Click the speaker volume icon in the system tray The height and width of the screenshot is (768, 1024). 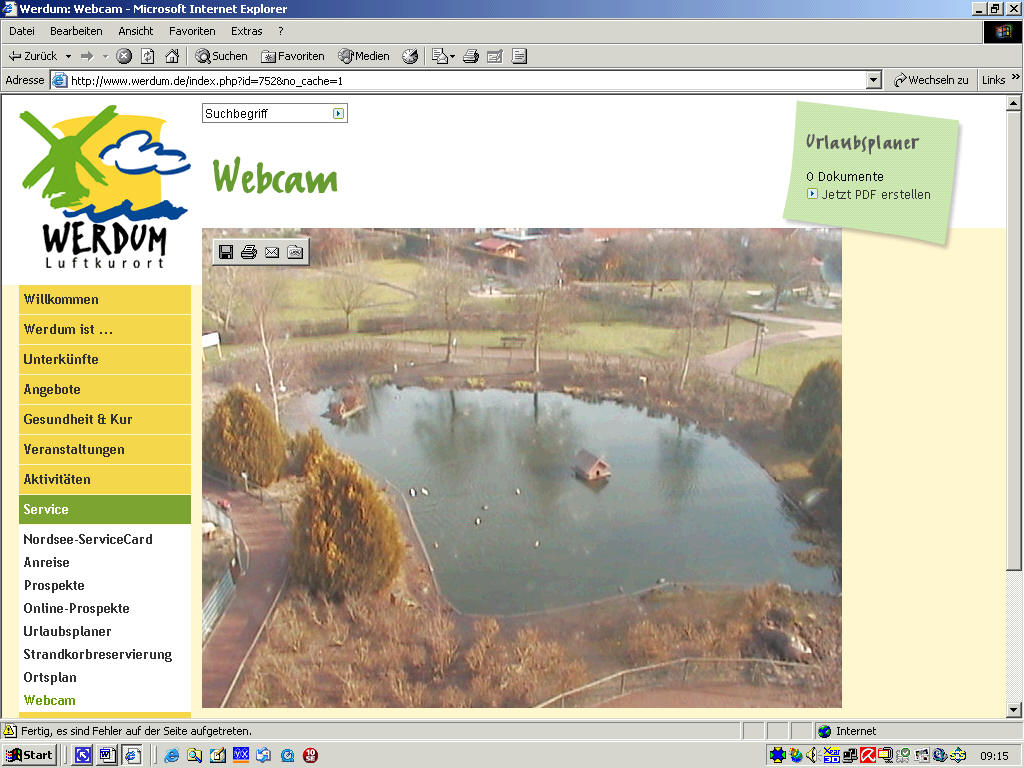point(812,756)
